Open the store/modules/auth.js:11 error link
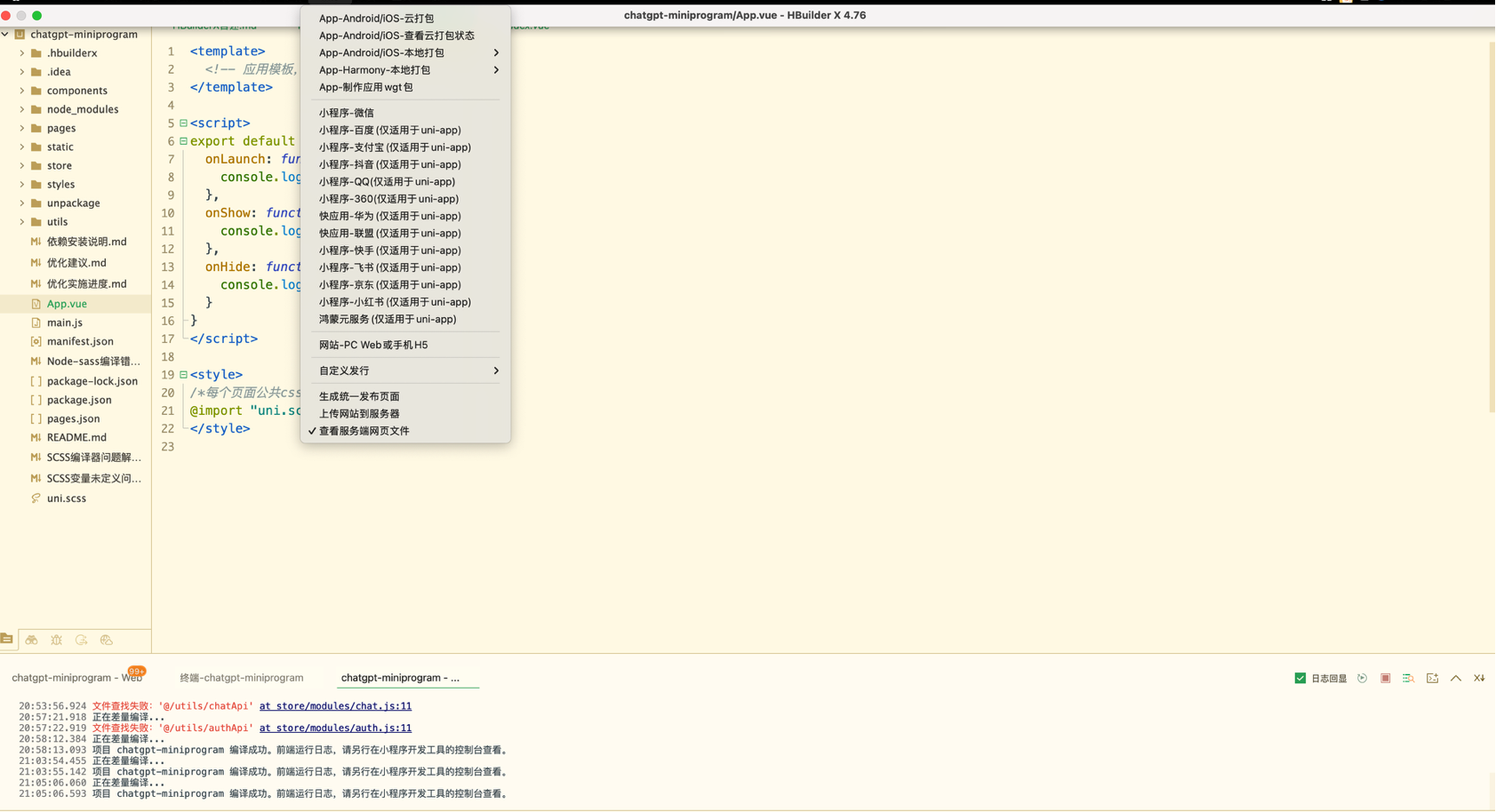The height and width of the screenshot is (812, 1504). point(337,730)
